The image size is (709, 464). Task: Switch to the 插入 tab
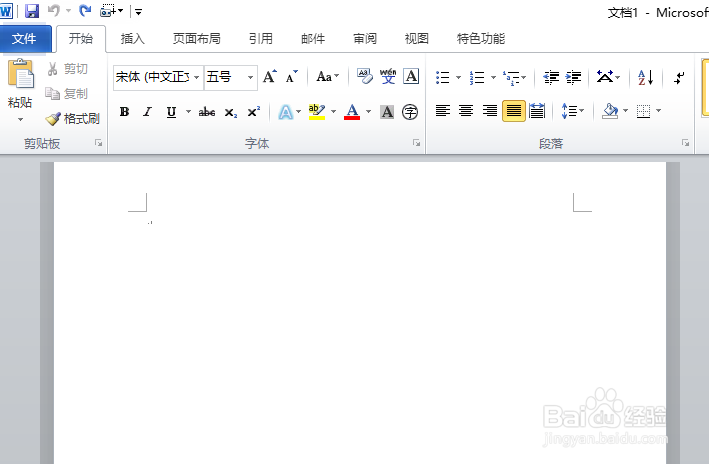tap(132, 39)
